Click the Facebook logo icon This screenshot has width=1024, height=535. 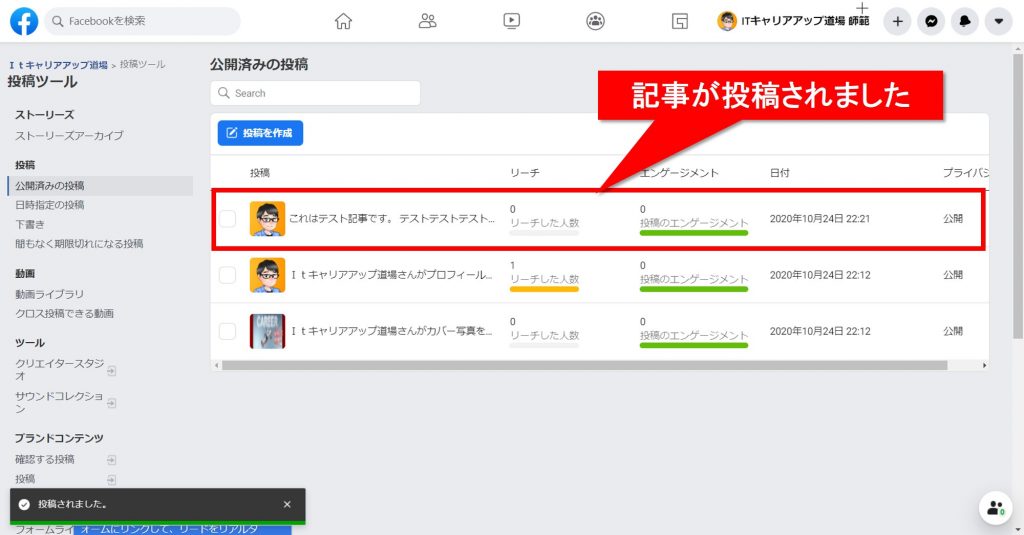pos(24,21)
